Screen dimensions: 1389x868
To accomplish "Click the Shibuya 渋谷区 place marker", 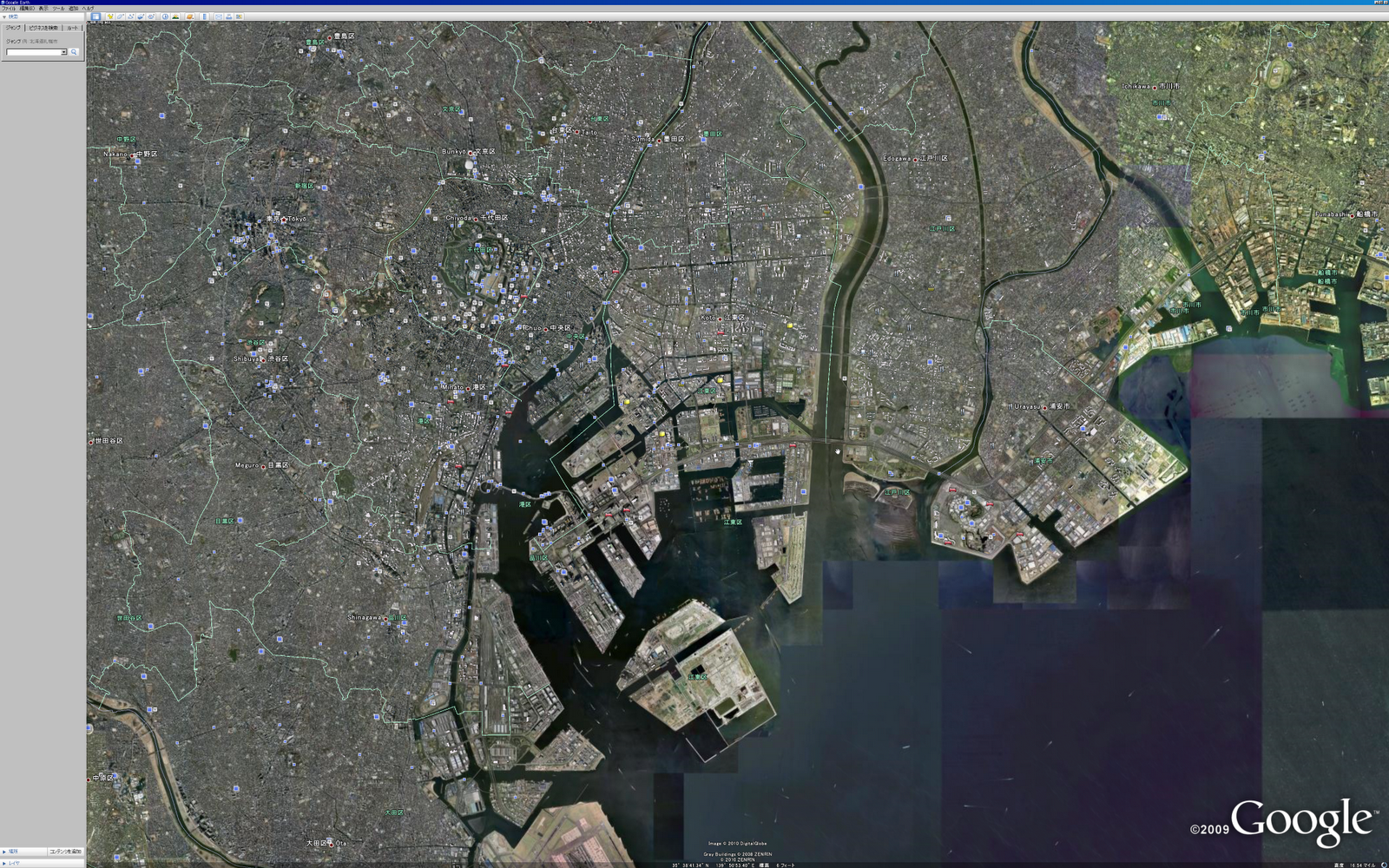I will 263,358.
